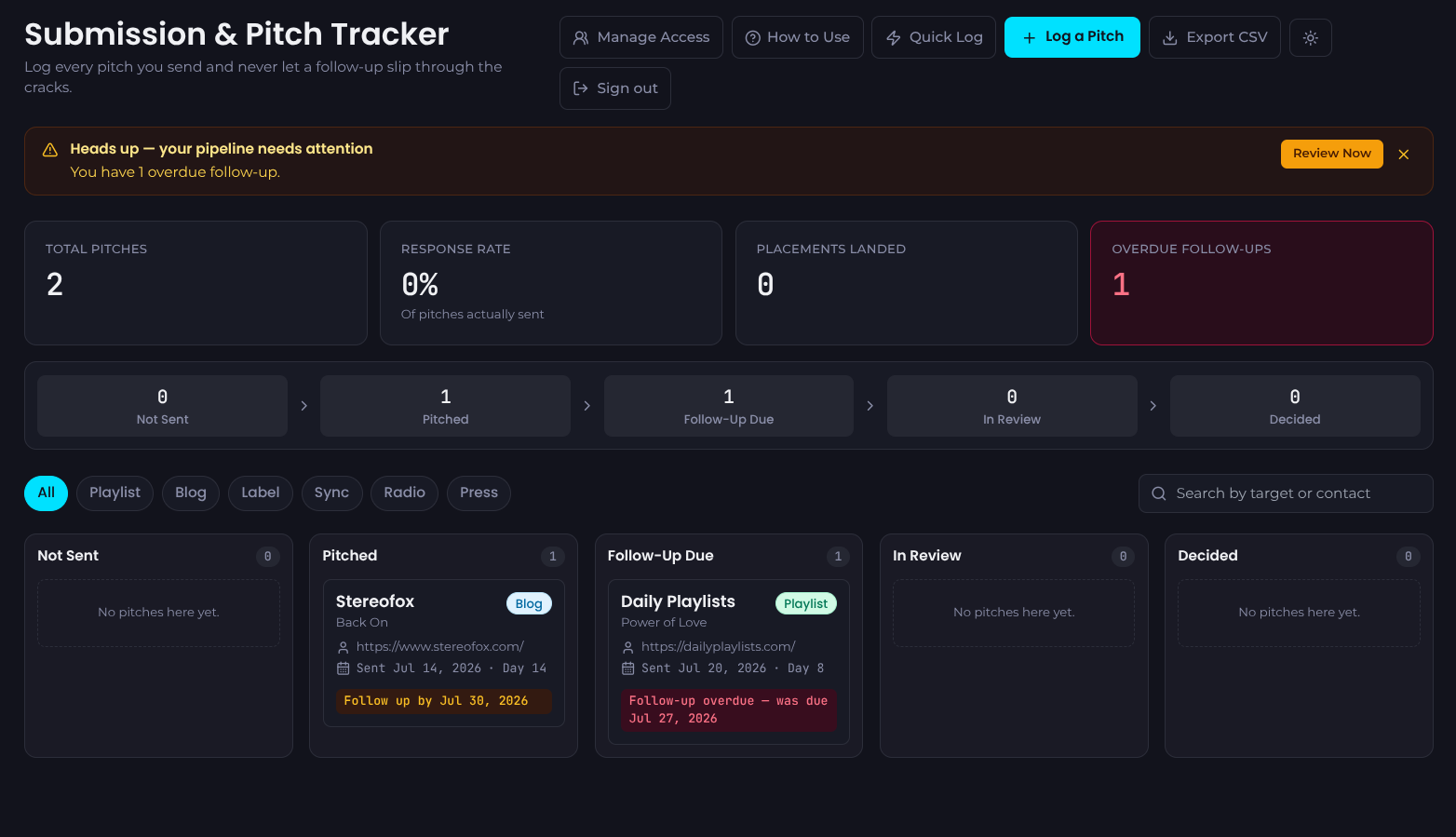Toggle light theme with sun icon
This screenshot has width=1456, height=837.
point(1310,38)
